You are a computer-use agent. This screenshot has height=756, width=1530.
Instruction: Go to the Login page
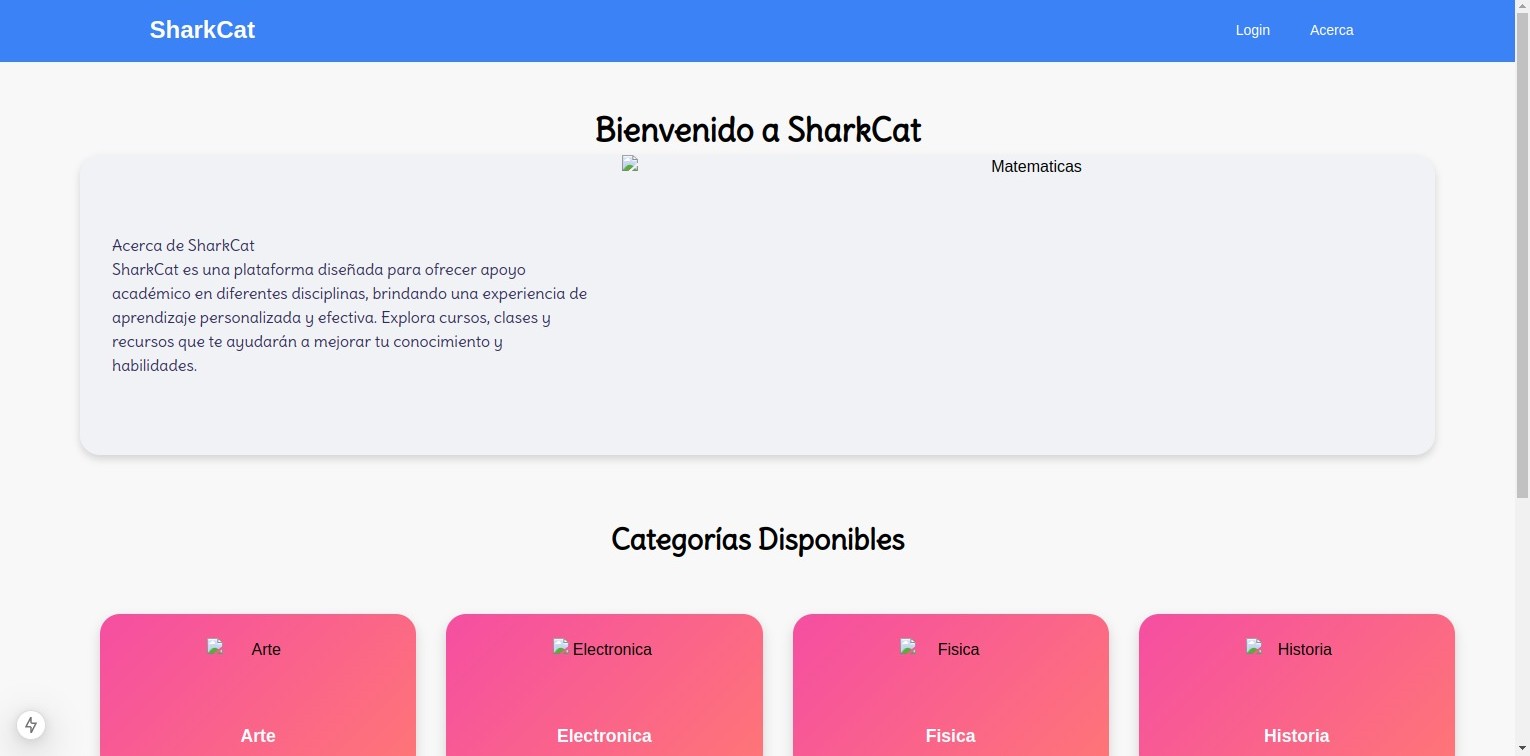click(1252, 30)
